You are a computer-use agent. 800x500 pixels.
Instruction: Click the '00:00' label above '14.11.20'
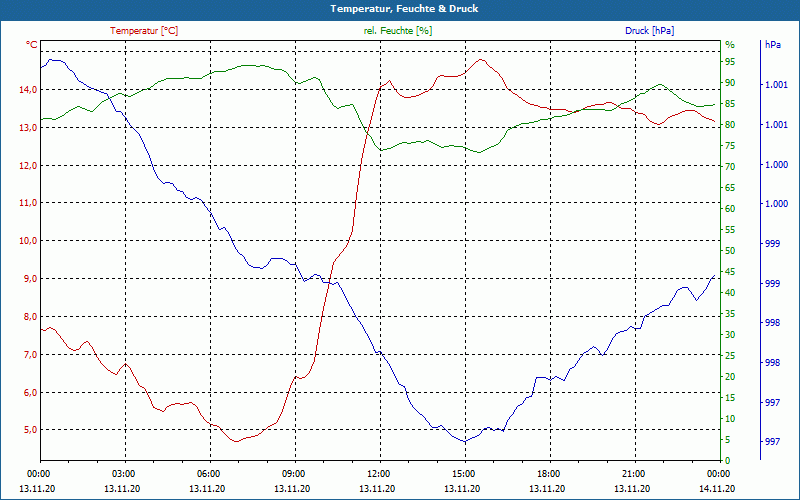[718, 473]
